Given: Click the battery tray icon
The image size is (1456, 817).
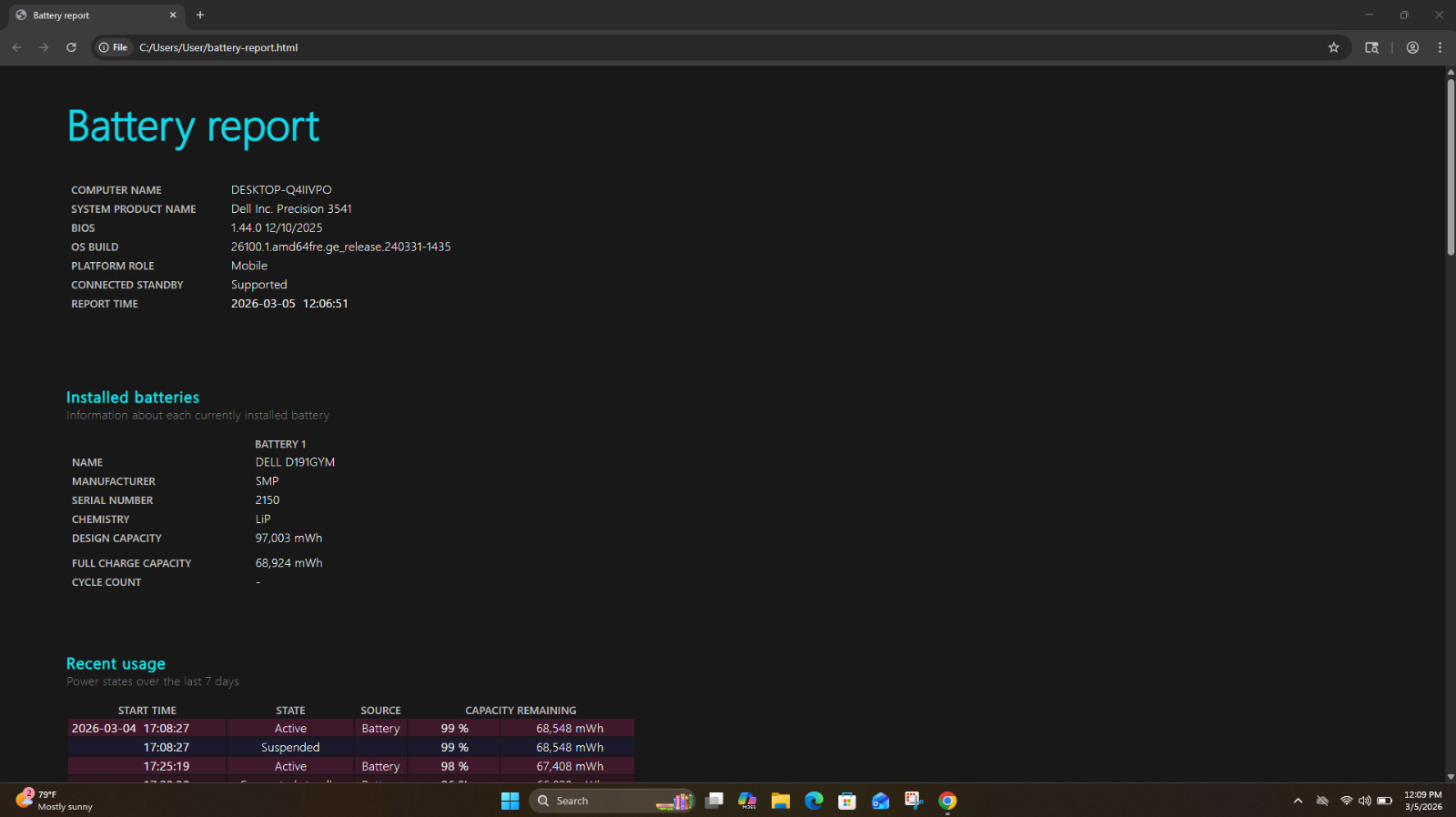Looking at the screenshot, I should tap(1384, 801).
